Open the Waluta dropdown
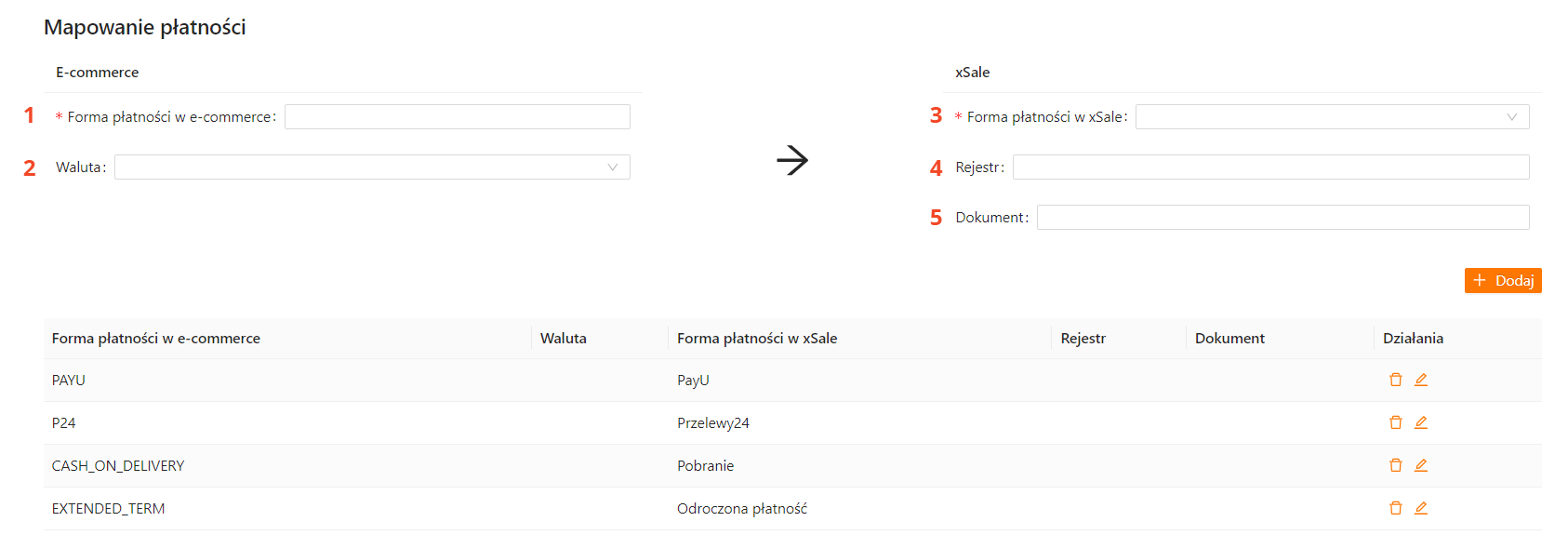 click(372, 167)
